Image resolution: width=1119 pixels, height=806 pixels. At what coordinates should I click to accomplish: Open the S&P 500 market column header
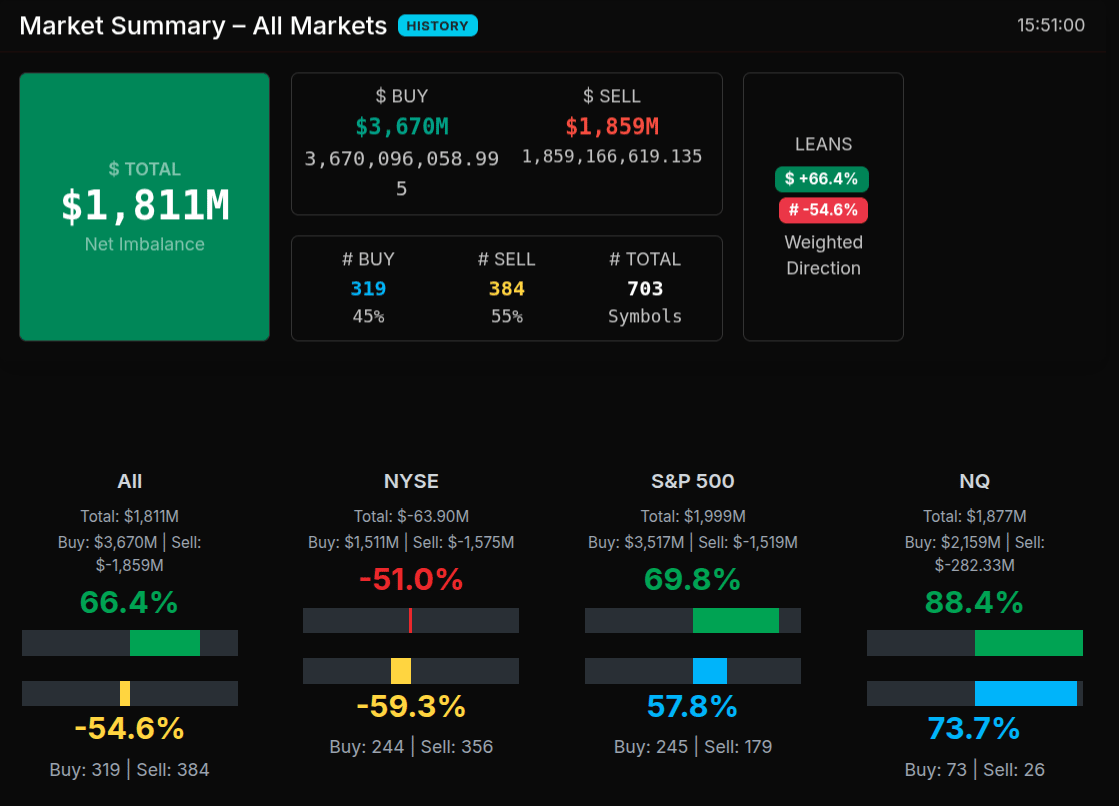point(693,481)
